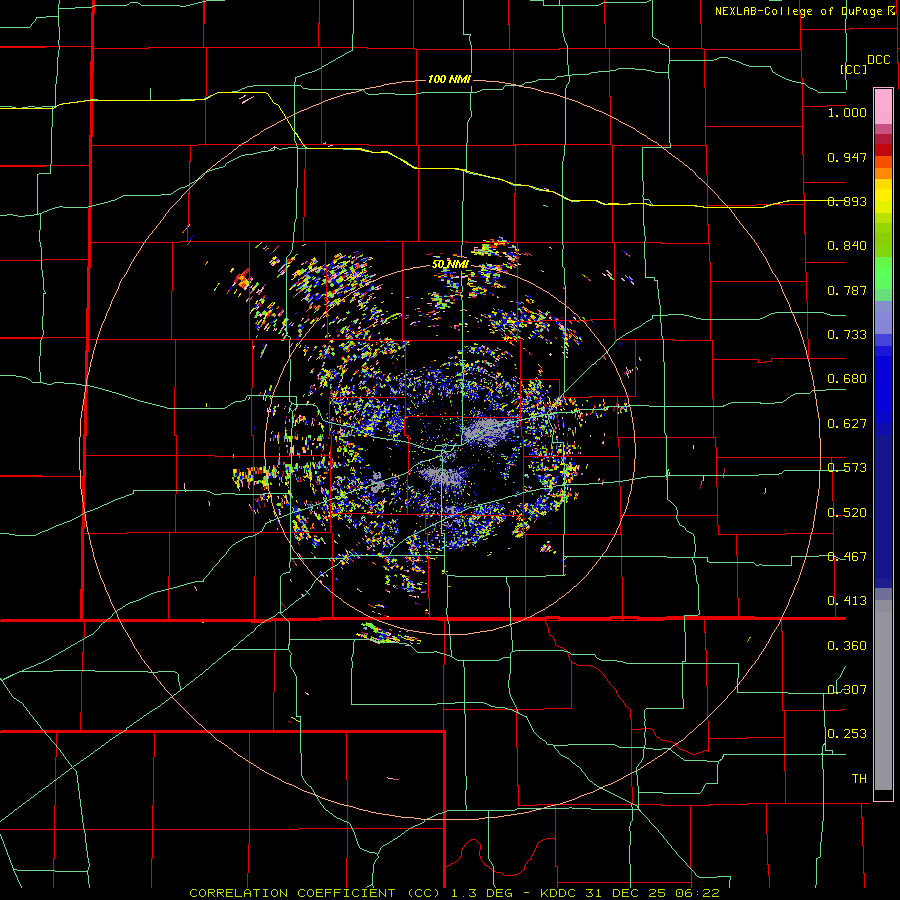This screenshot has width=900, height=900.
Task: Click the 0.627 legend value
Action: click(x=847, y=424)
